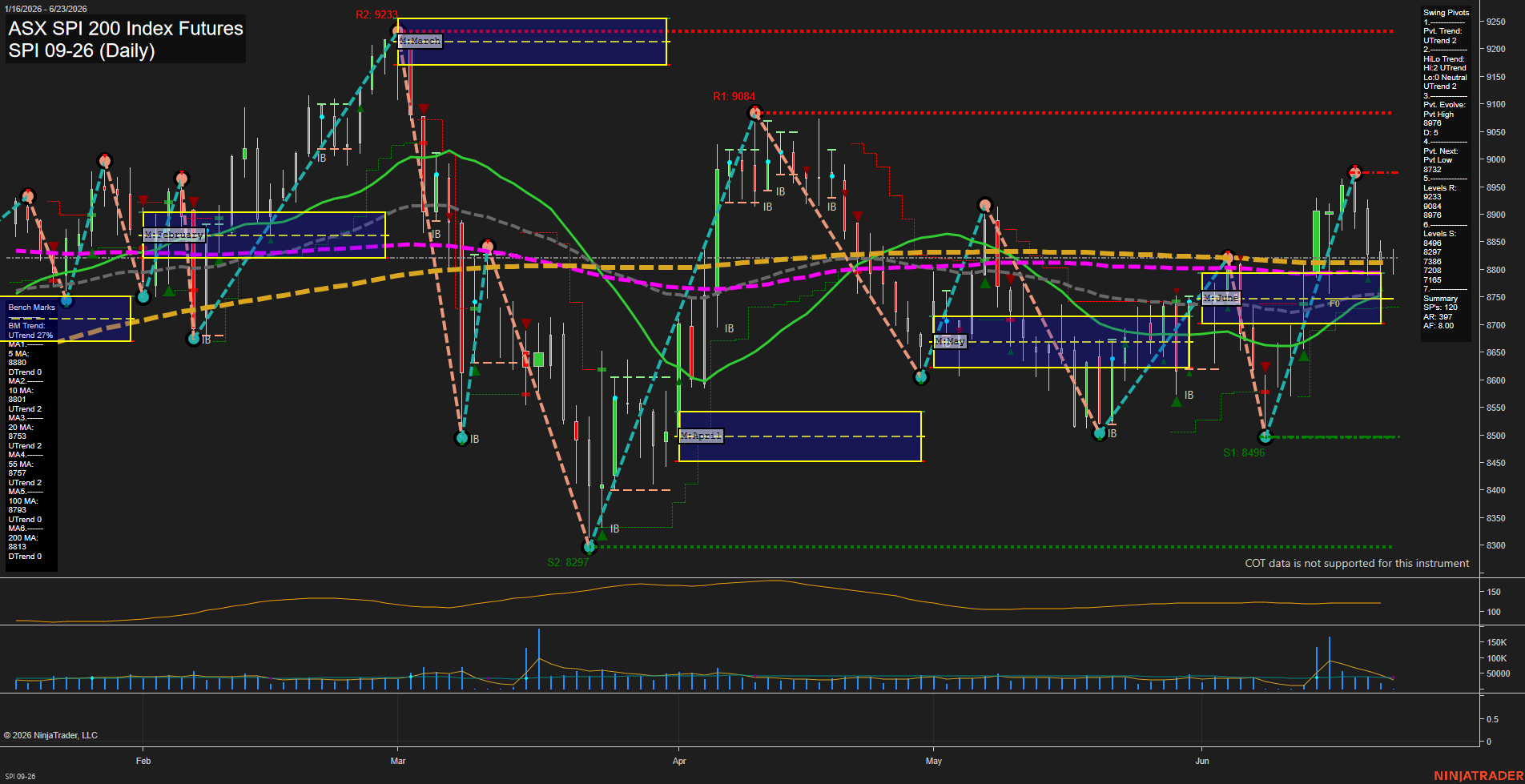1525x784 pixels.
Task: Select the M:June monthly range label
Action: 1221,298
